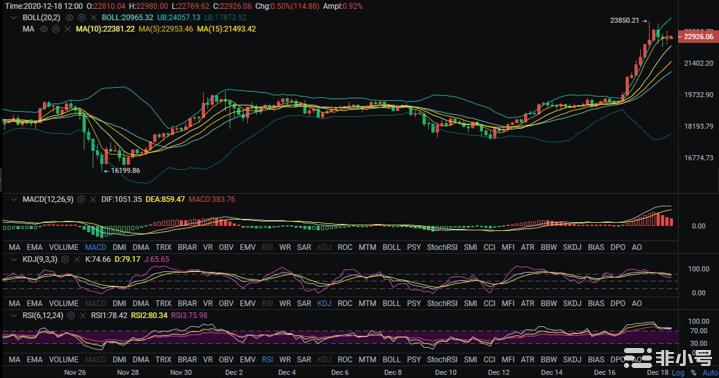Screen dimensions: 719x378
Task: Select AO tab in bar under KDJ chart
Action: [636, 304]
